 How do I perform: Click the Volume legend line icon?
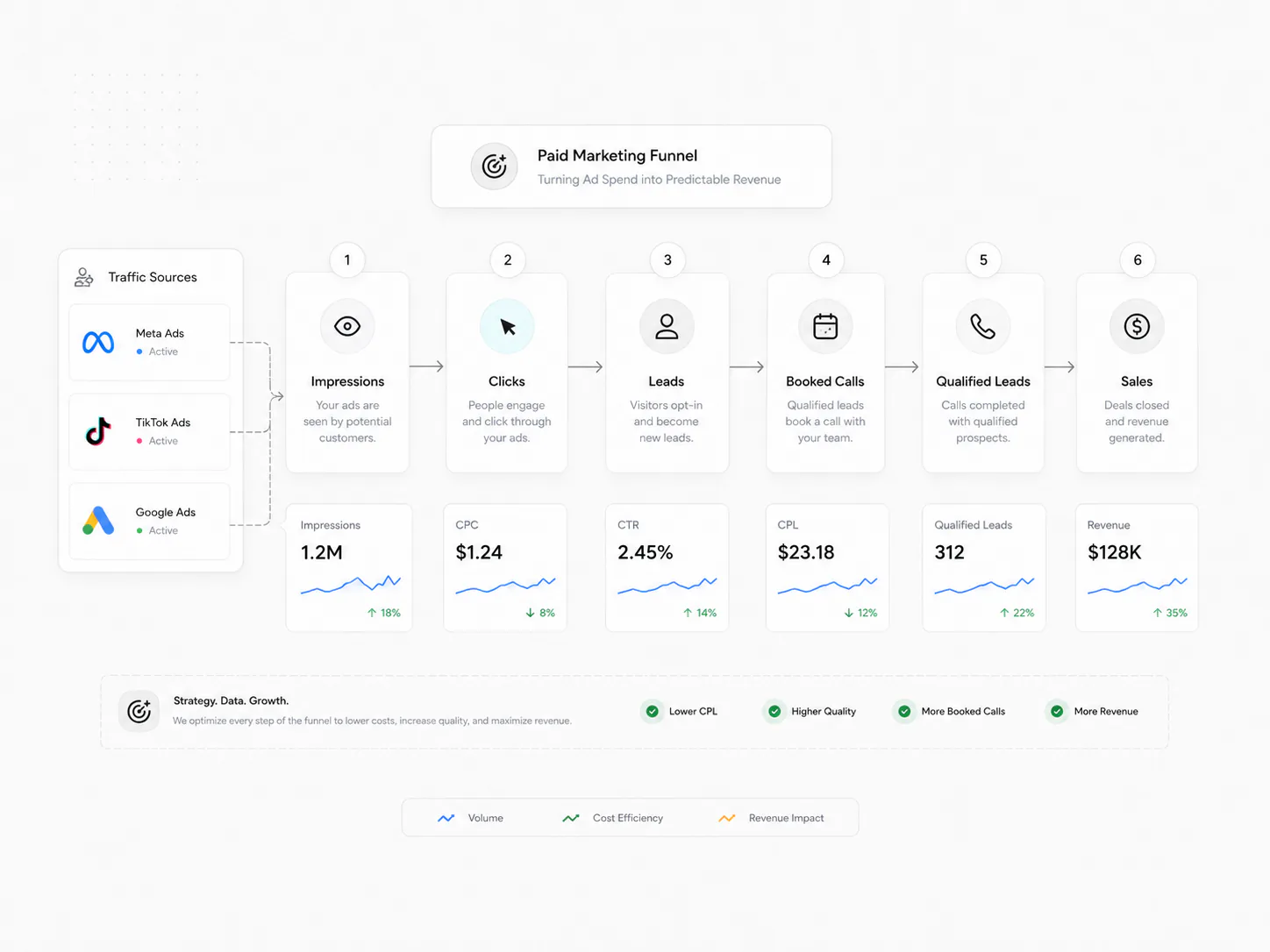[x=446, y=818]
